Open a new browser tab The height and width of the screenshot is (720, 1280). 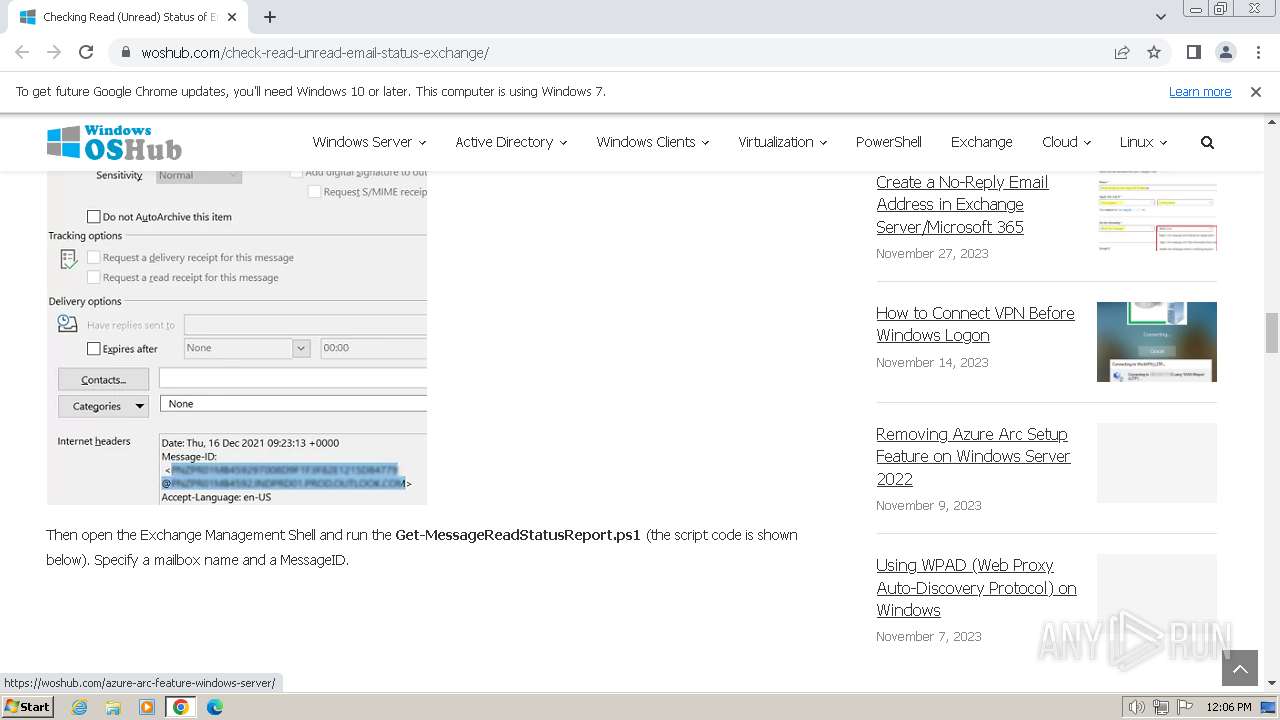pos(270,17)
